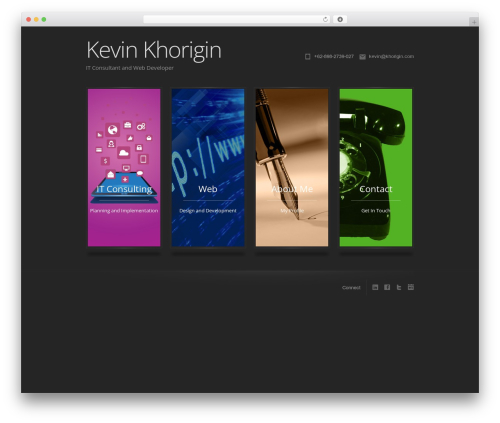Open the YouTube social icon

411,287
